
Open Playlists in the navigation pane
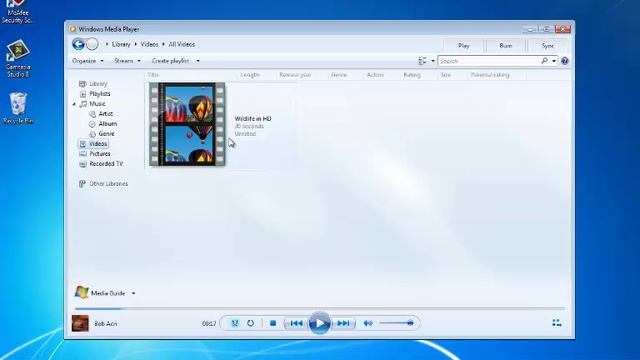[x=100, y=94]
